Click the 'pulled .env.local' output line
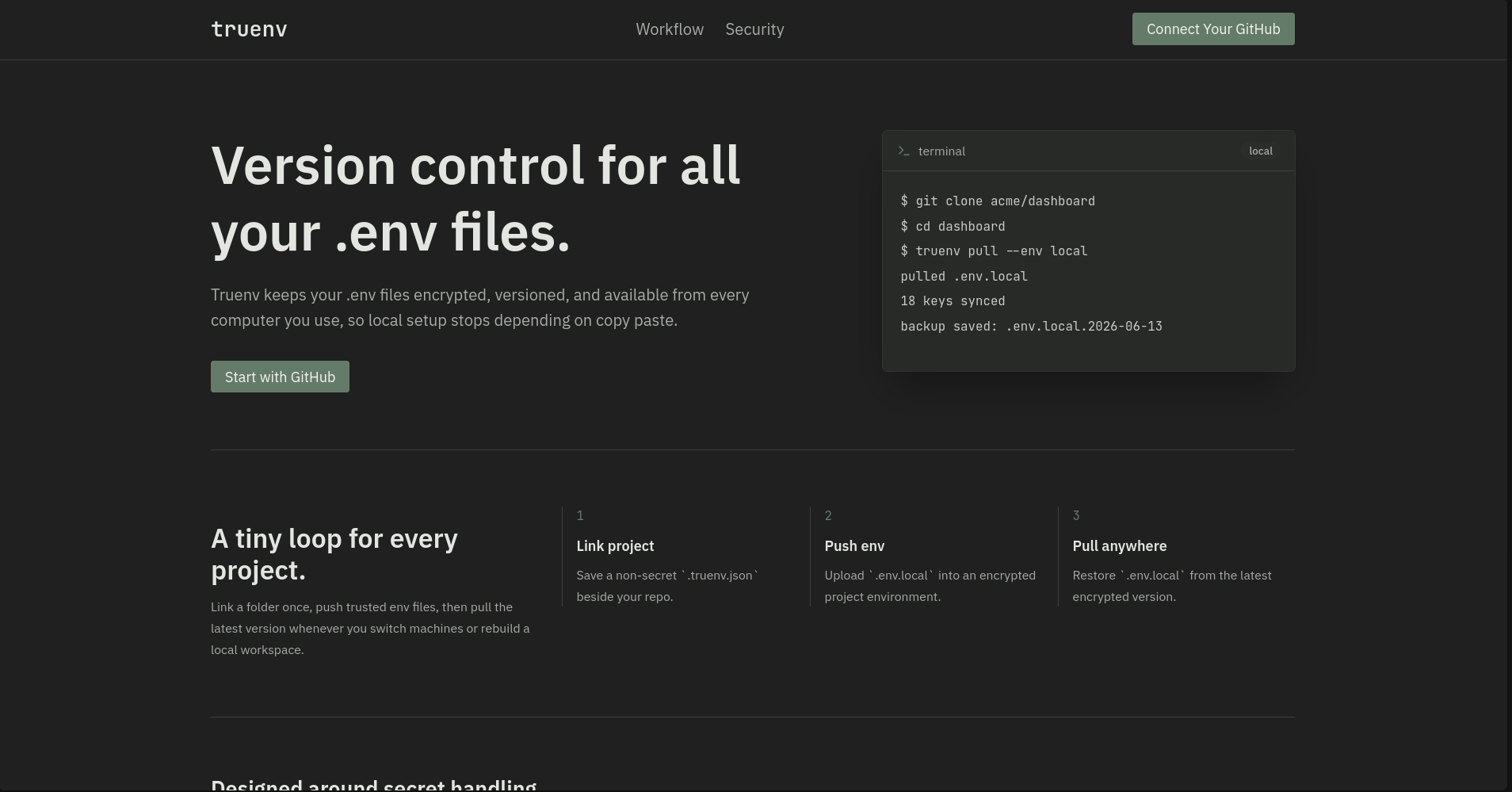 (964, 277)
